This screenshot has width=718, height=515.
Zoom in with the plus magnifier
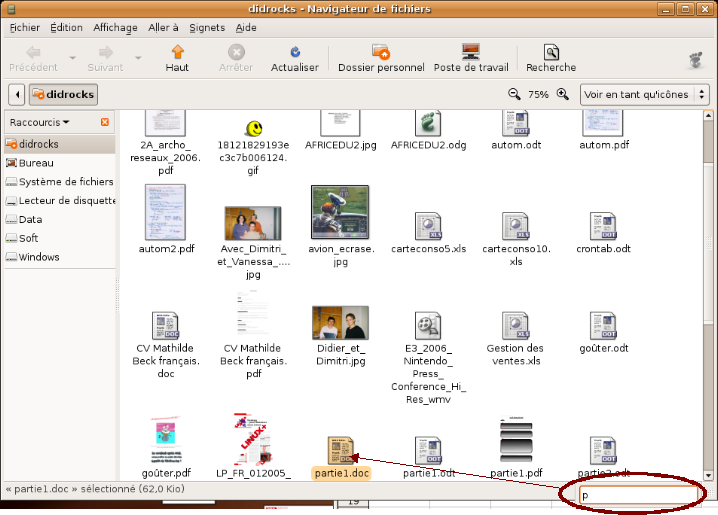pyautogui.click(x=562, y=94)
